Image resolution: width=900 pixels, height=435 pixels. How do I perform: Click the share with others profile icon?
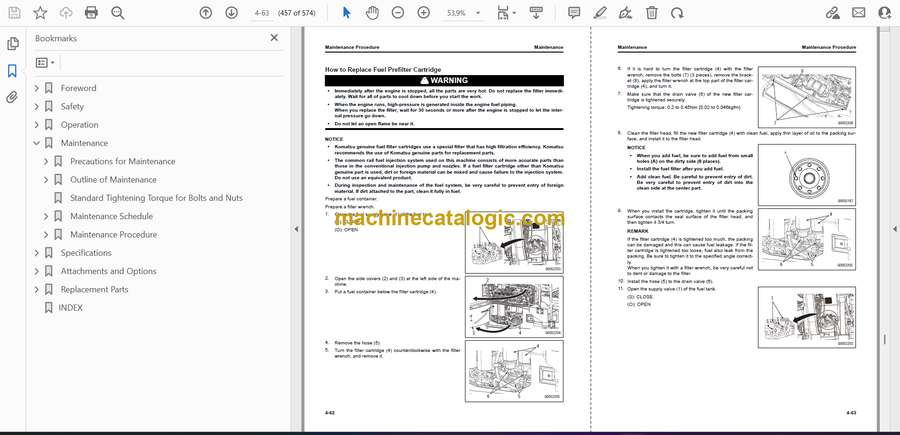885,13
